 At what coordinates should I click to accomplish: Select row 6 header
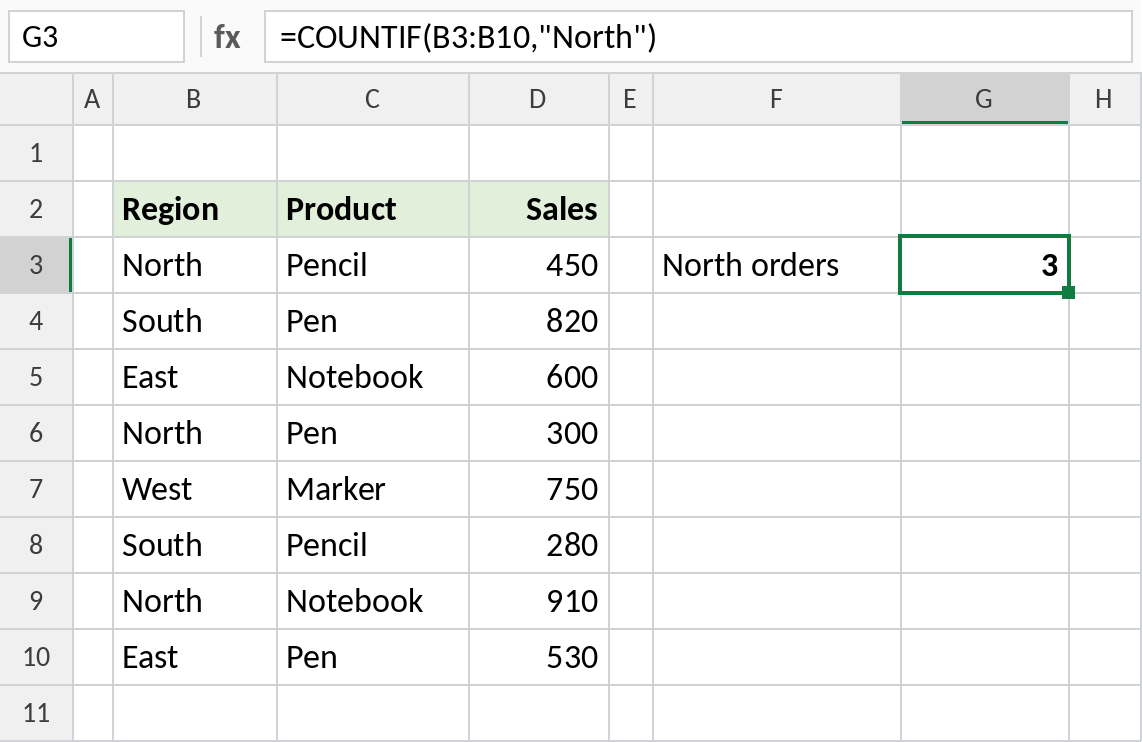click(36, 433)
